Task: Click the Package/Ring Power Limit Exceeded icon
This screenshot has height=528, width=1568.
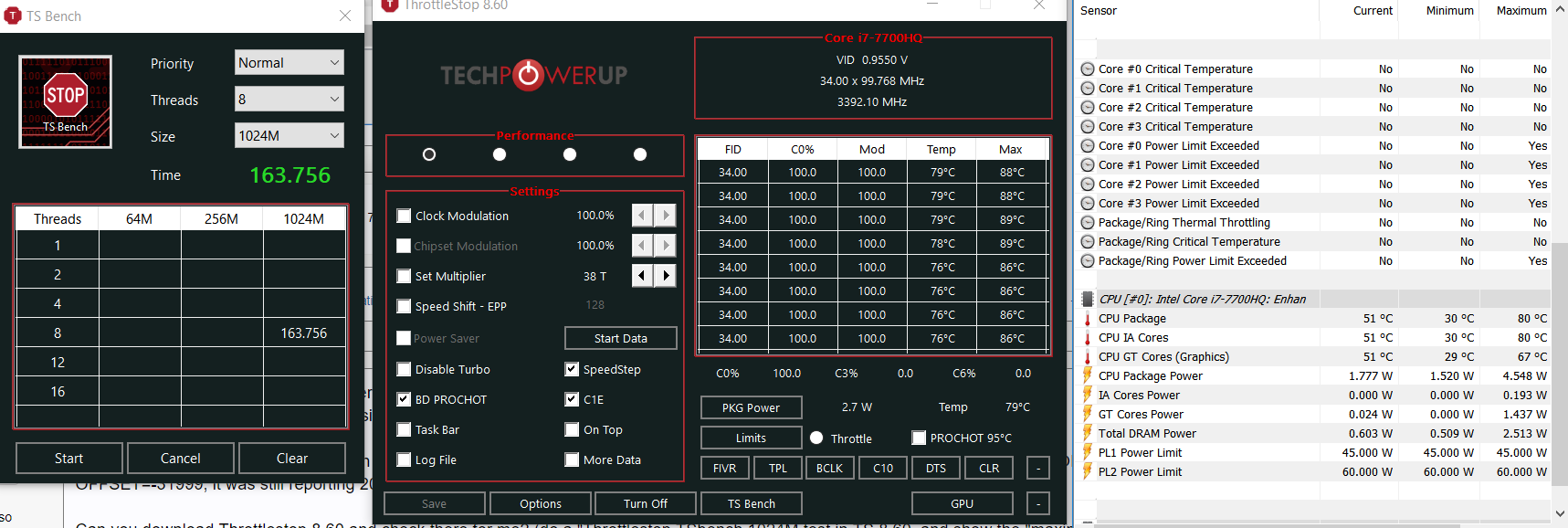Action: (1087, 261)
